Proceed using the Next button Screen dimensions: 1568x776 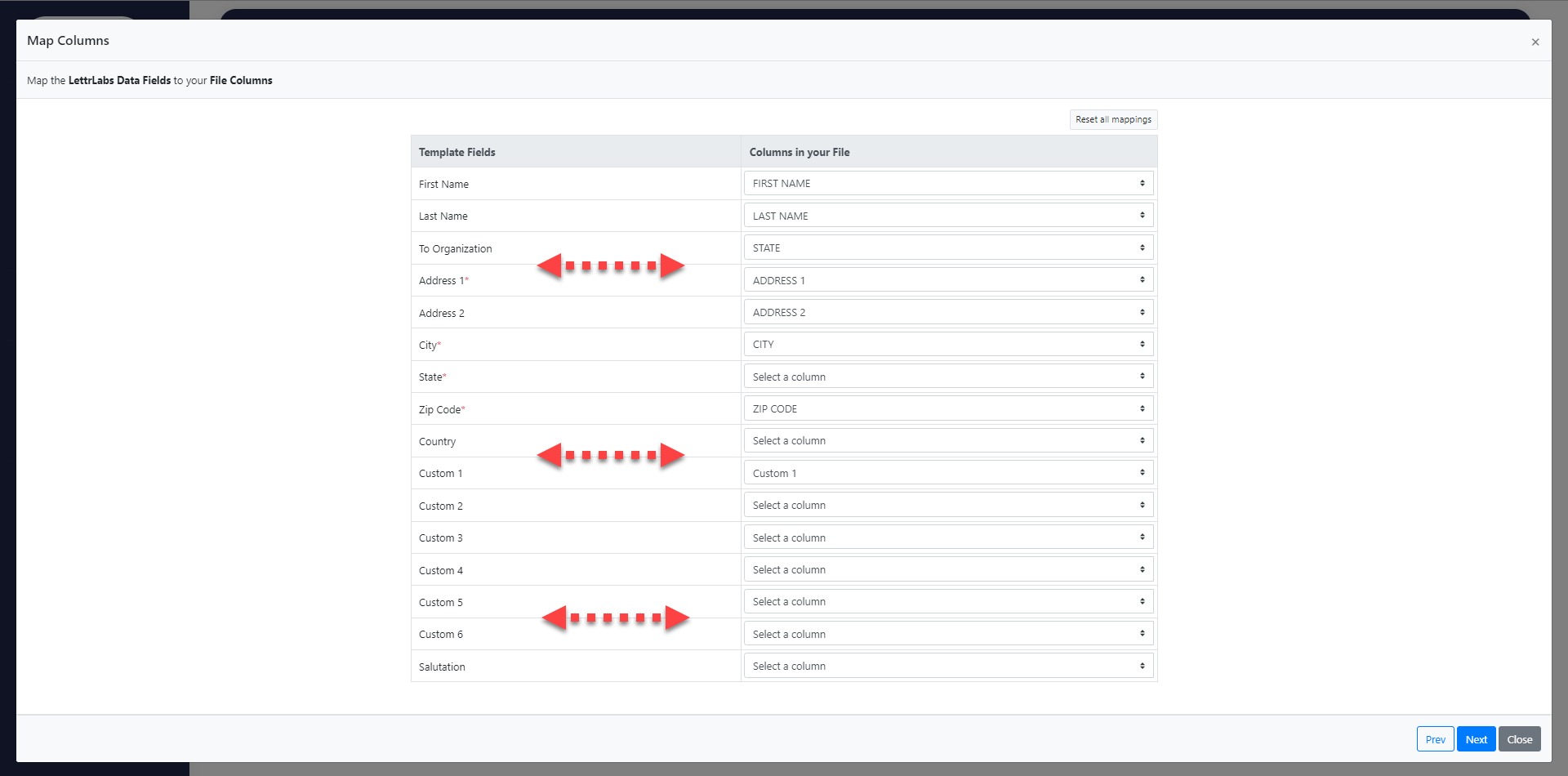(1476, 738)
